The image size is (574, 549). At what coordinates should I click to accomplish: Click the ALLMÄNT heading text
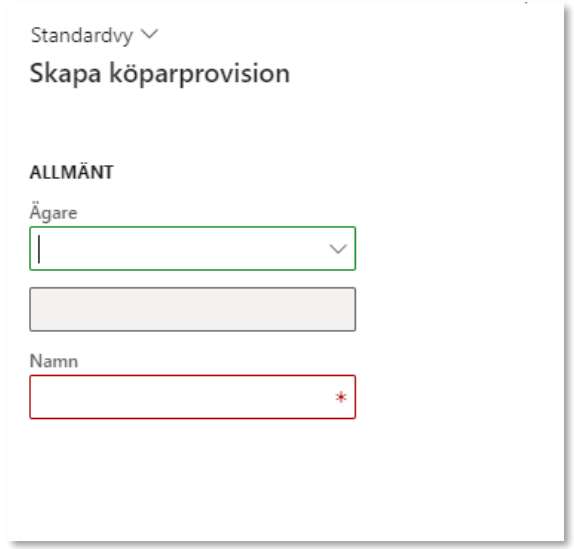(x=72, y=172)
